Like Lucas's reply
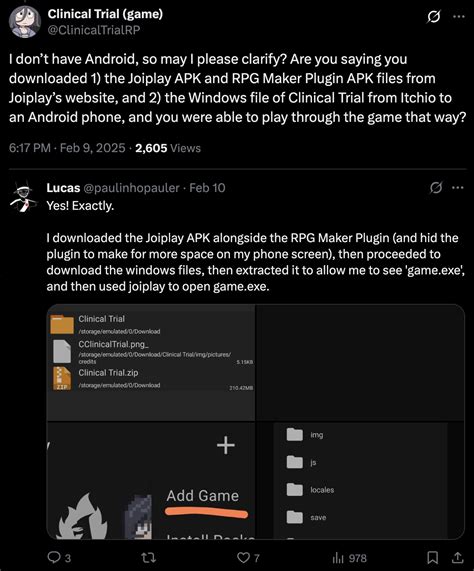 click(248, 558)
